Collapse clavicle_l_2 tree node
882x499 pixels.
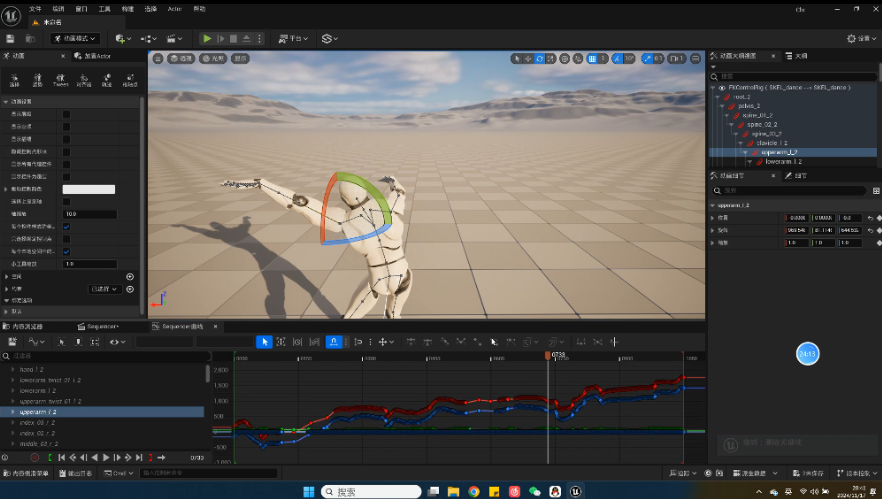741,143
